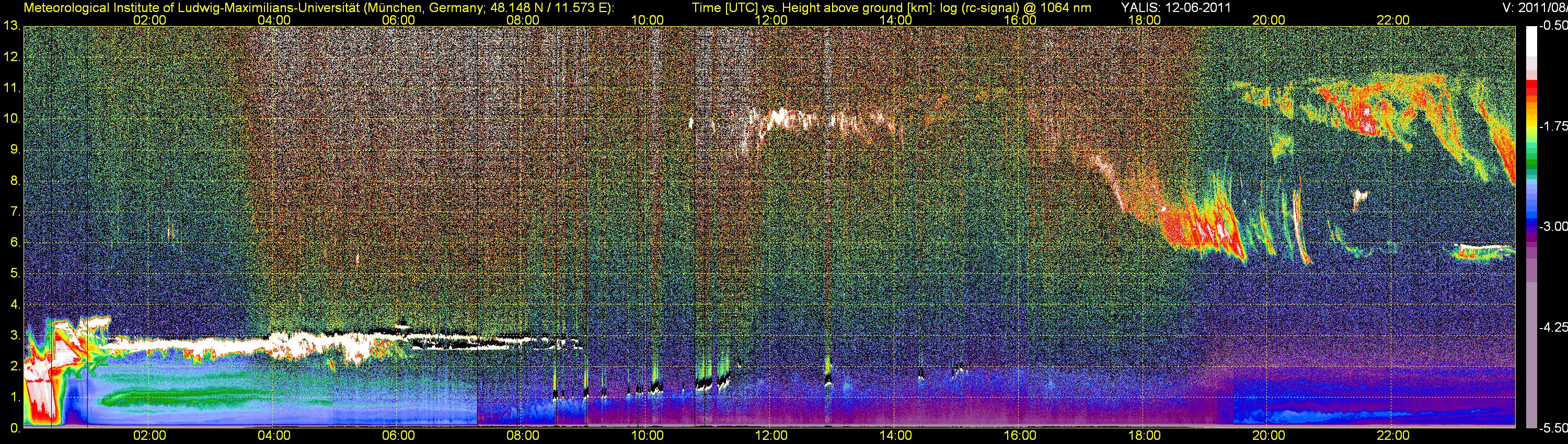Click the 13 km height axis label
The height and width of the screenshot is (444, 1568).
(11, 26)
